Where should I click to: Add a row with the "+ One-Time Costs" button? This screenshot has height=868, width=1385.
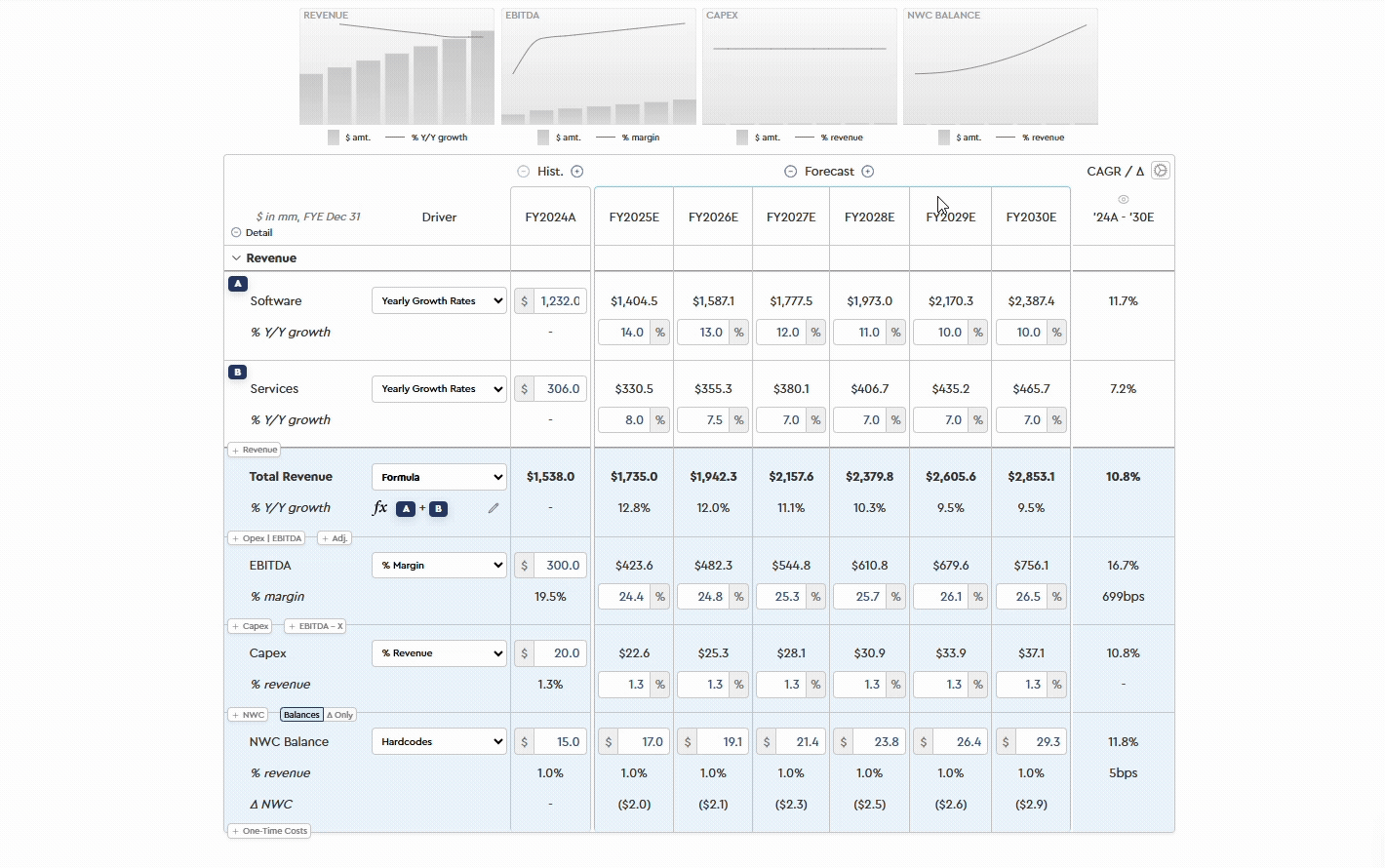pos(268,830)
